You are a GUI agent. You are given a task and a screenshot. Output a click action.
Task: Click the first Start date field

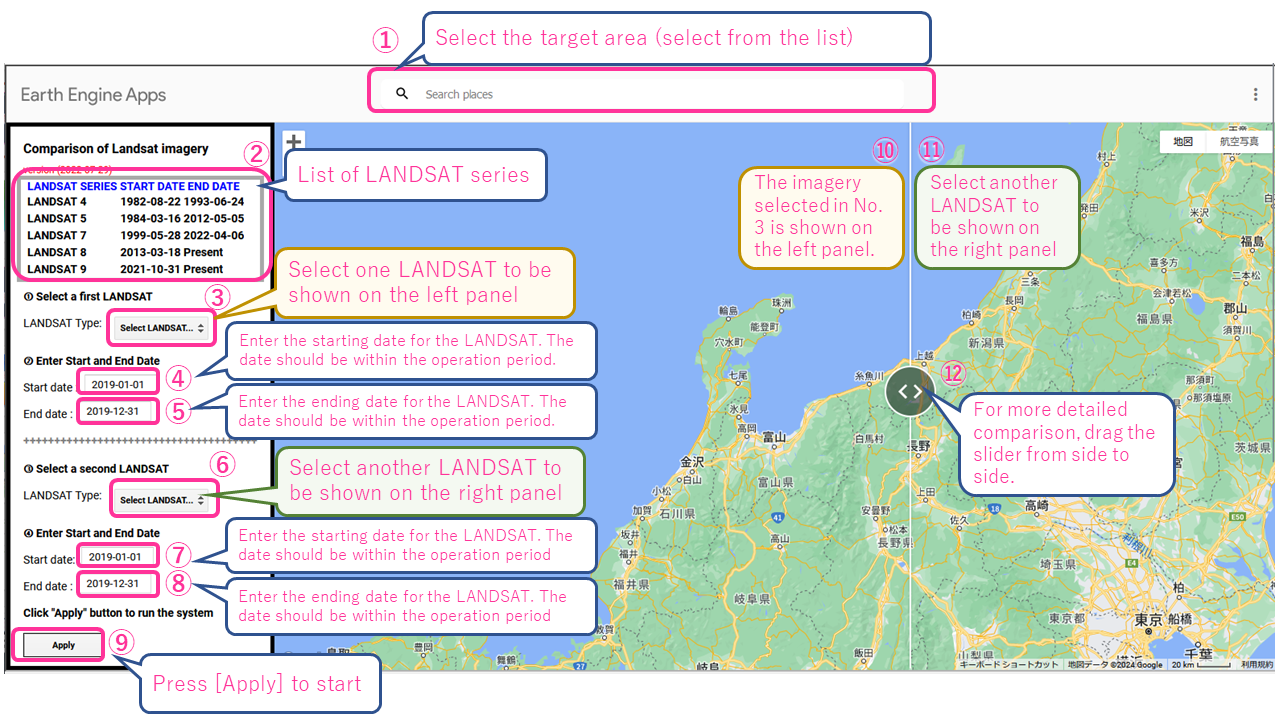[119, 384]
